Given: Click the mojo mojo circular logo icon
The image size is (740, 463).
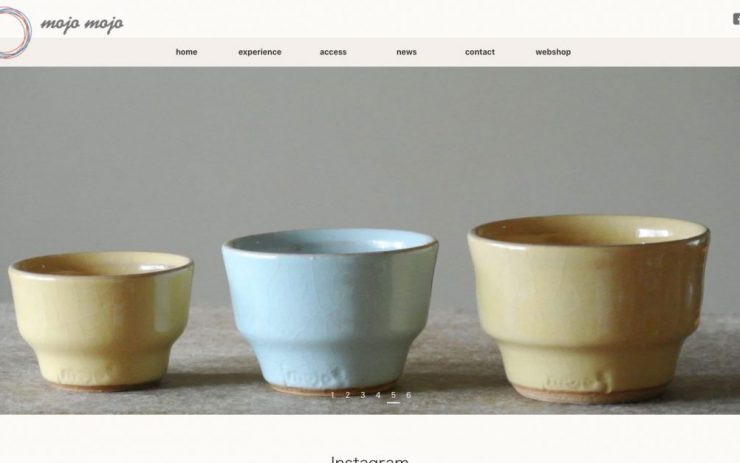Looking at the screenshot, I should [14, 33].
